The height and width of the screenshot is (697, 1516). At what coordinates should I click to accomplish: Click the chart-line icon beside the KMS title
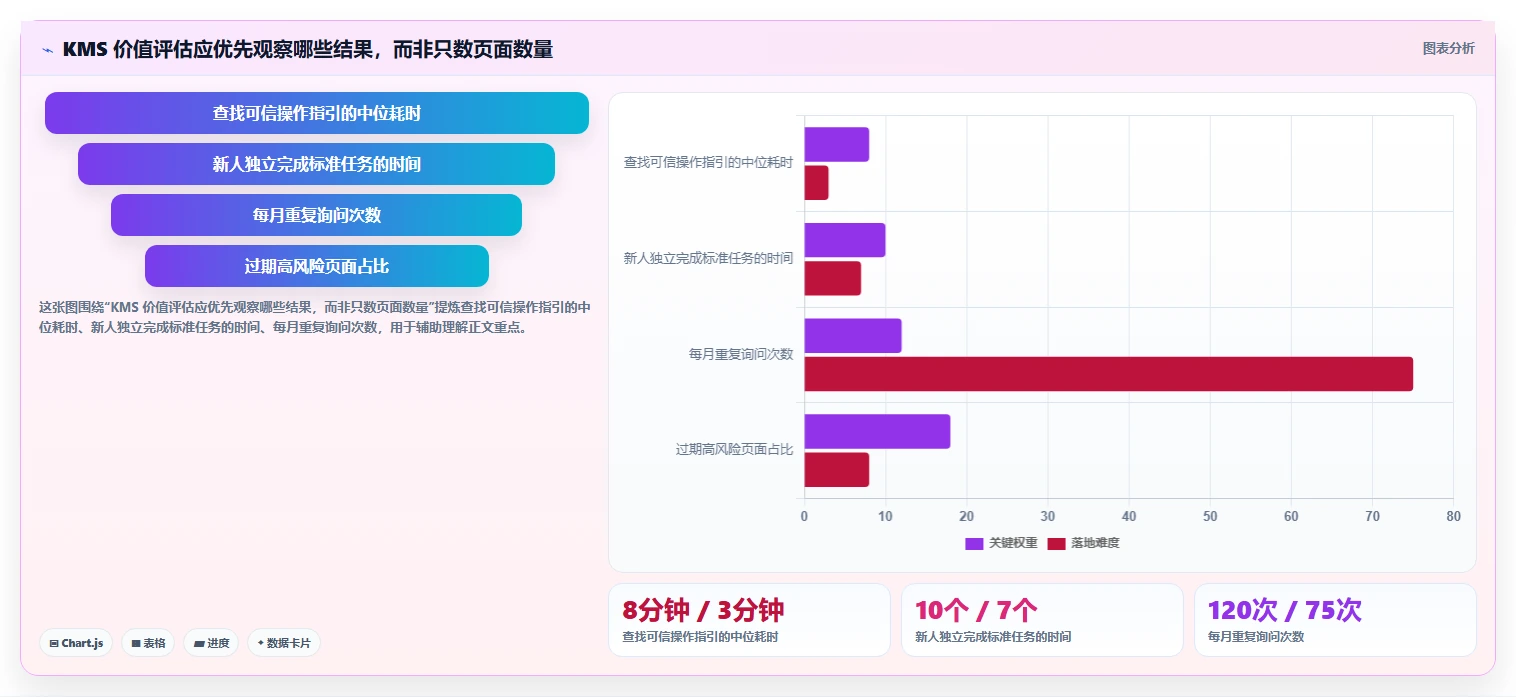[47, 49]
